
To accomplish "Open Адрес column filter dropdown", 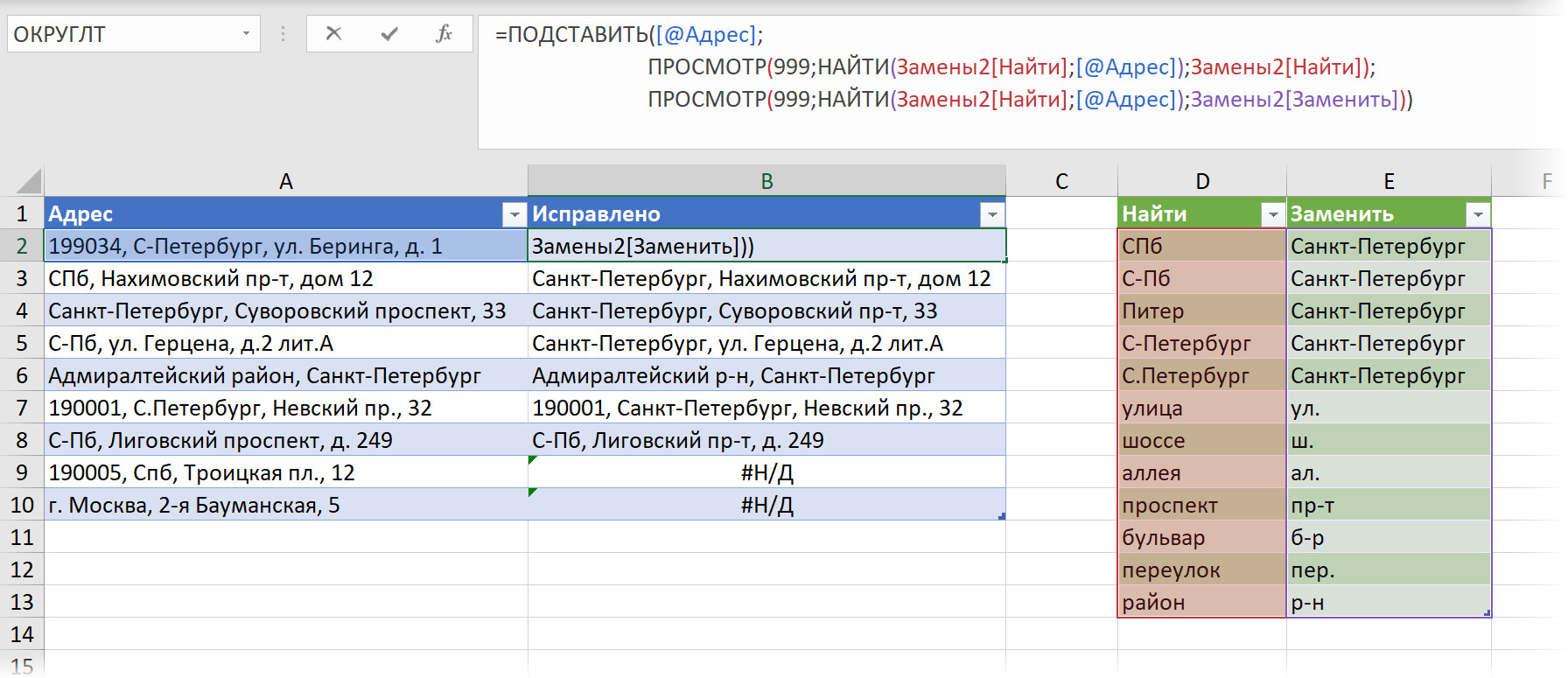I will [514, 214].
